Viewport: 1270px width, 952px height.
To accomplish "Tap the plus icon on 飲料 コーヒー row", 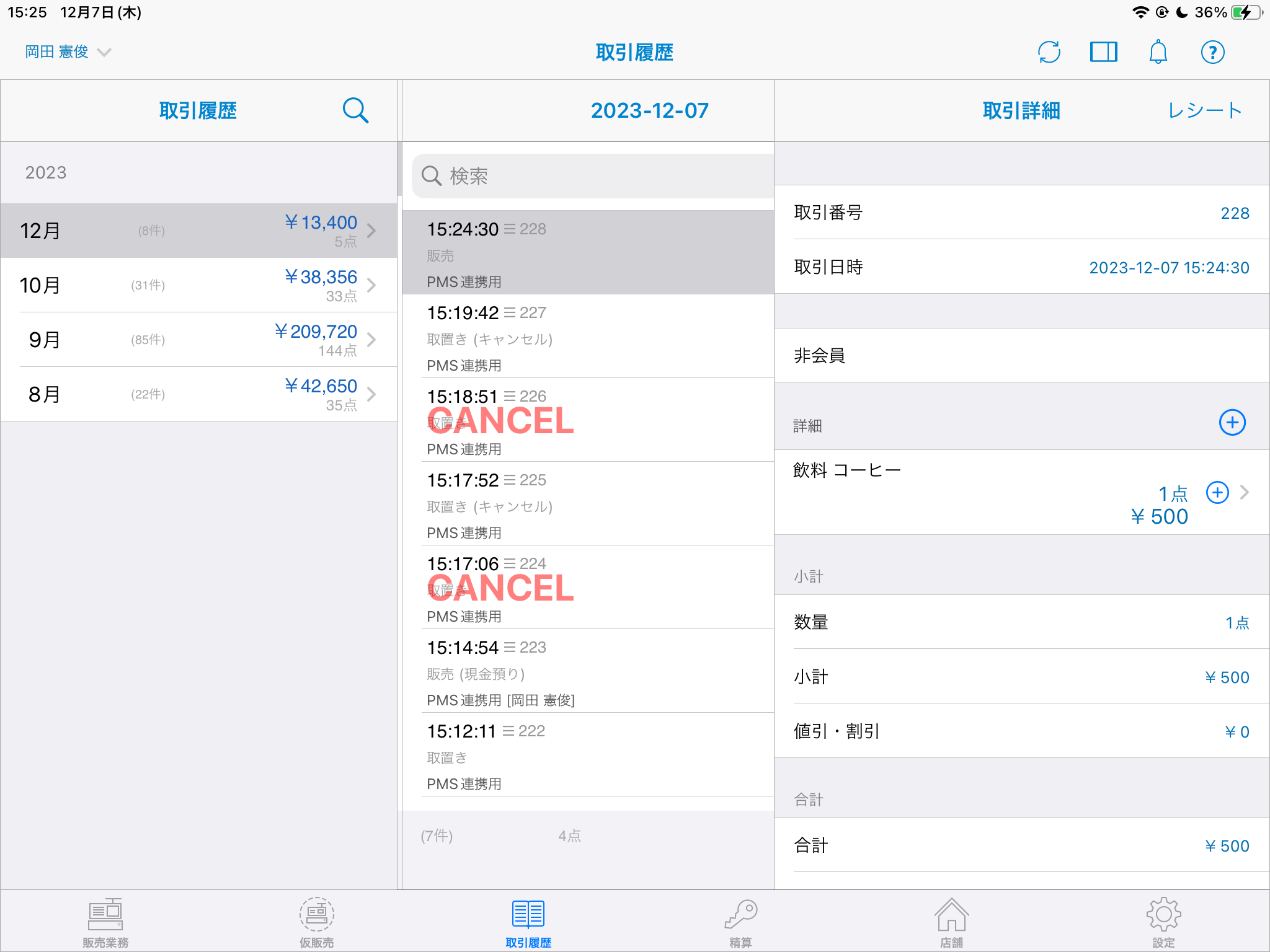I will point(1217,493).
